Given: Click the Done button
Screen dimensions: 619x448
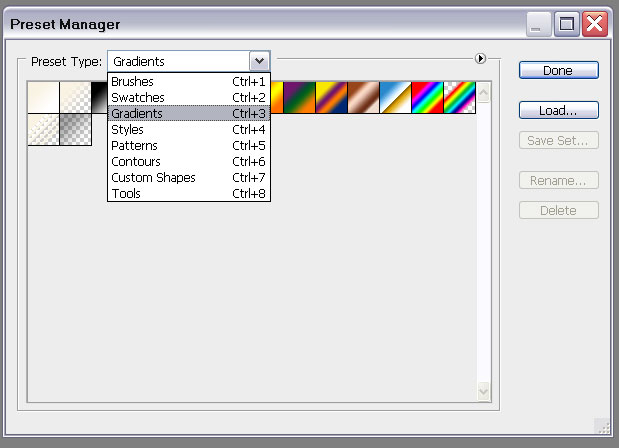Looking at the screenshot, I should [559, 70].
